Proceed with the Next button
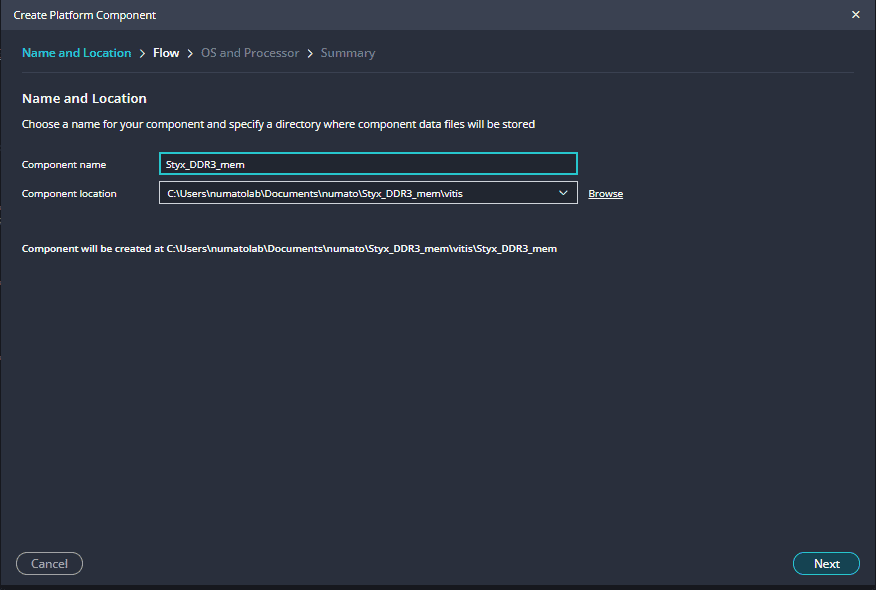Viewport: 876px width, 590px height. (826, 564)
